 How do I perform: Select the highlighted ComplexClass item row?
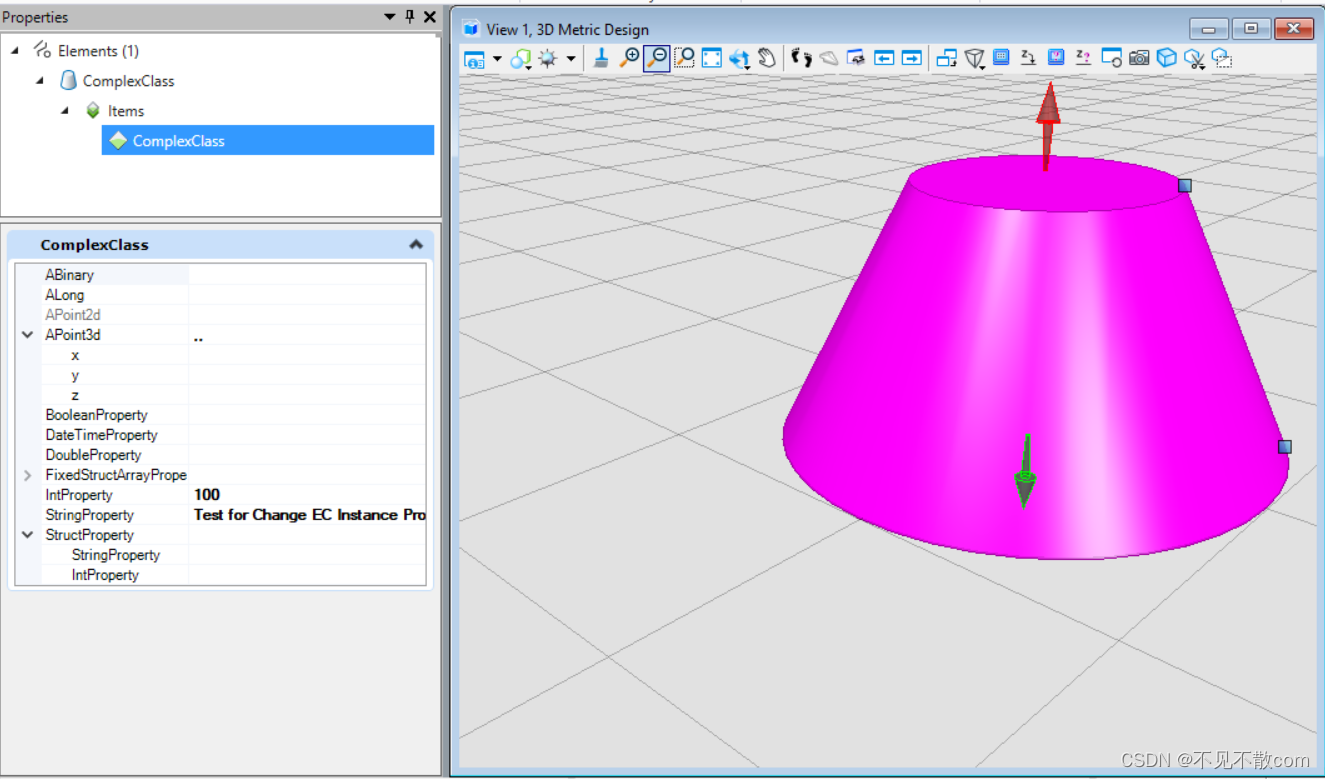coord(268,140)
